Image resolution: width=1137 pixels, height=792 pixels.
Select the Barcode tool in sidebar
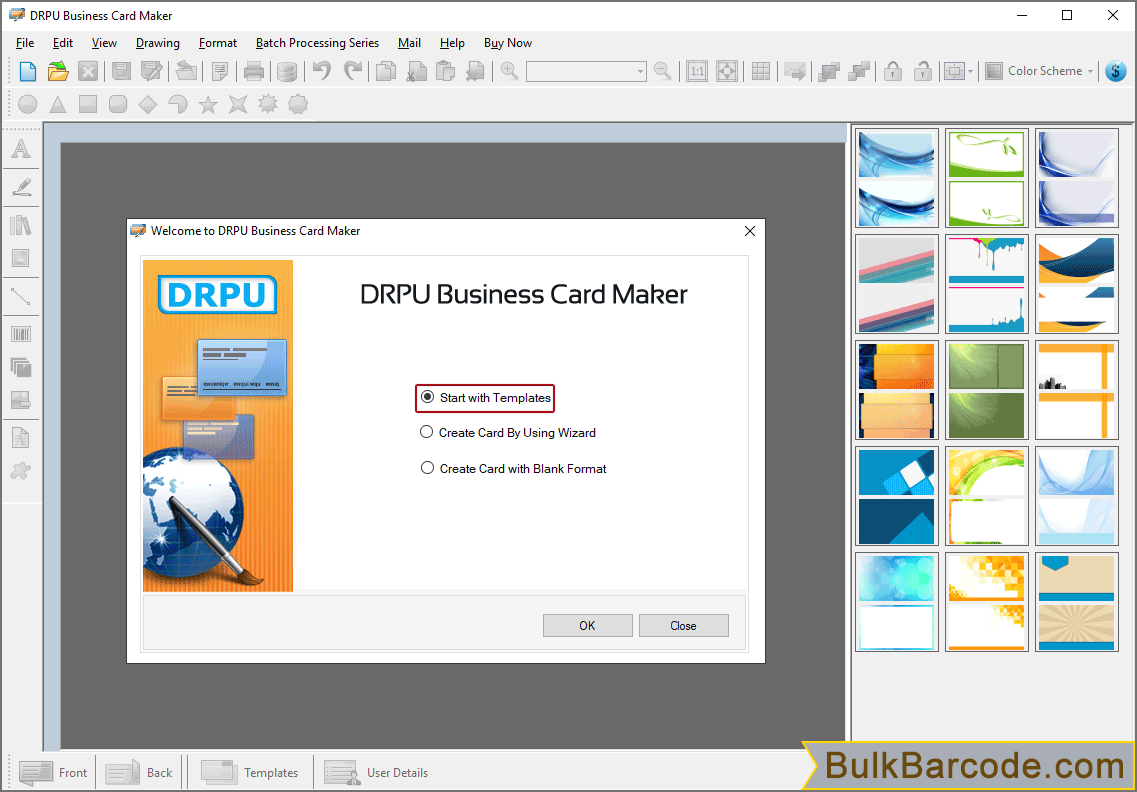click(x=21, y=334)
